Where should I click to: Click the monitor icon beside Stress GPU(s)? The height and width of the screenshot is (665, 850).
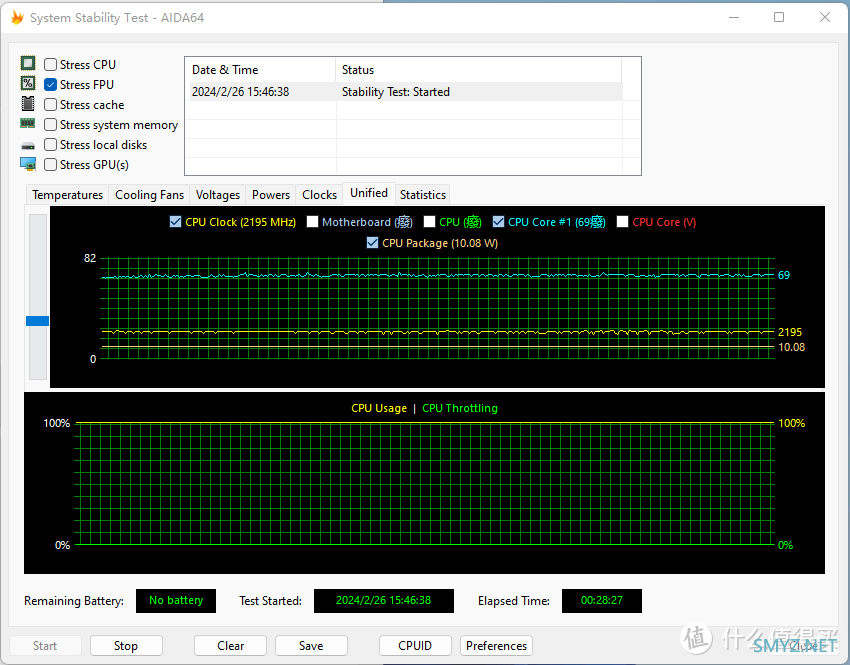click(28, 164)
